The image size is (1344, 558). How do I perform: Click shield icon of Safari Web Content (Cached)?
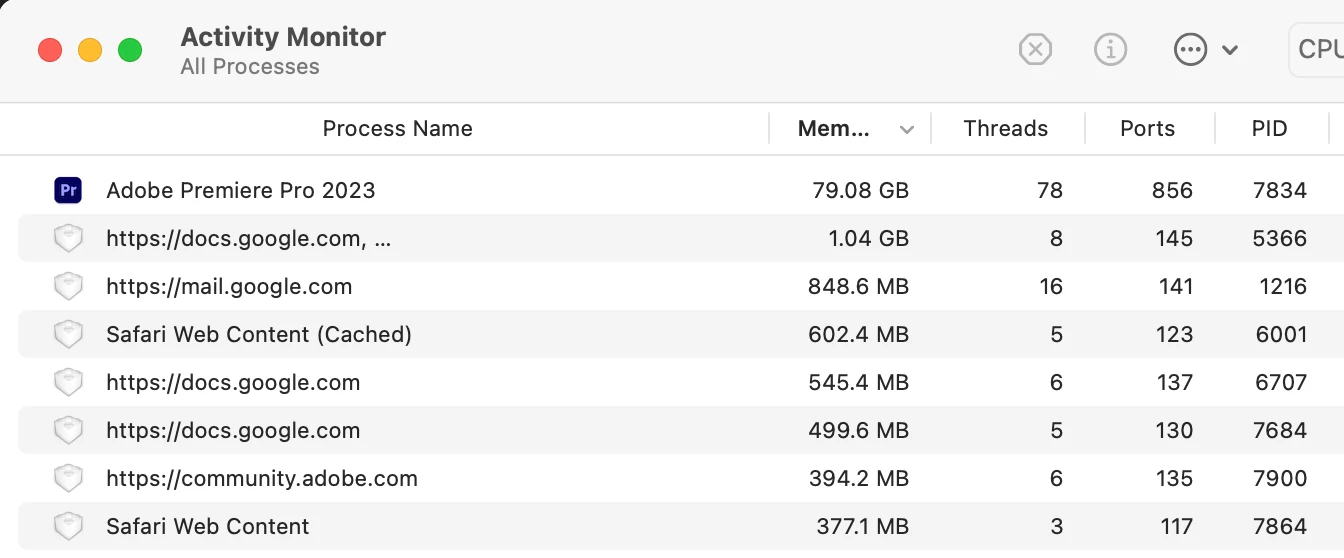67,335
